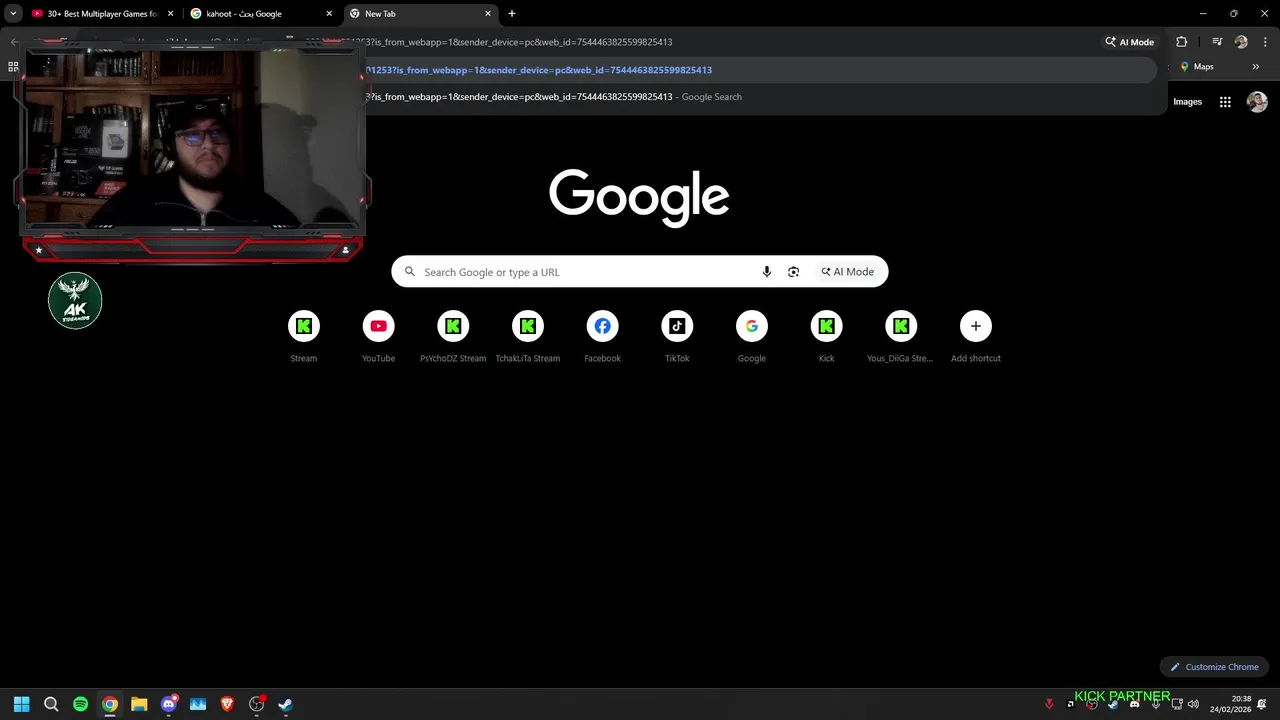Open Discord from the taskbar
The width and height of the screenshot is (1280, 720).
pyautogui.click(x=168, y=704)
